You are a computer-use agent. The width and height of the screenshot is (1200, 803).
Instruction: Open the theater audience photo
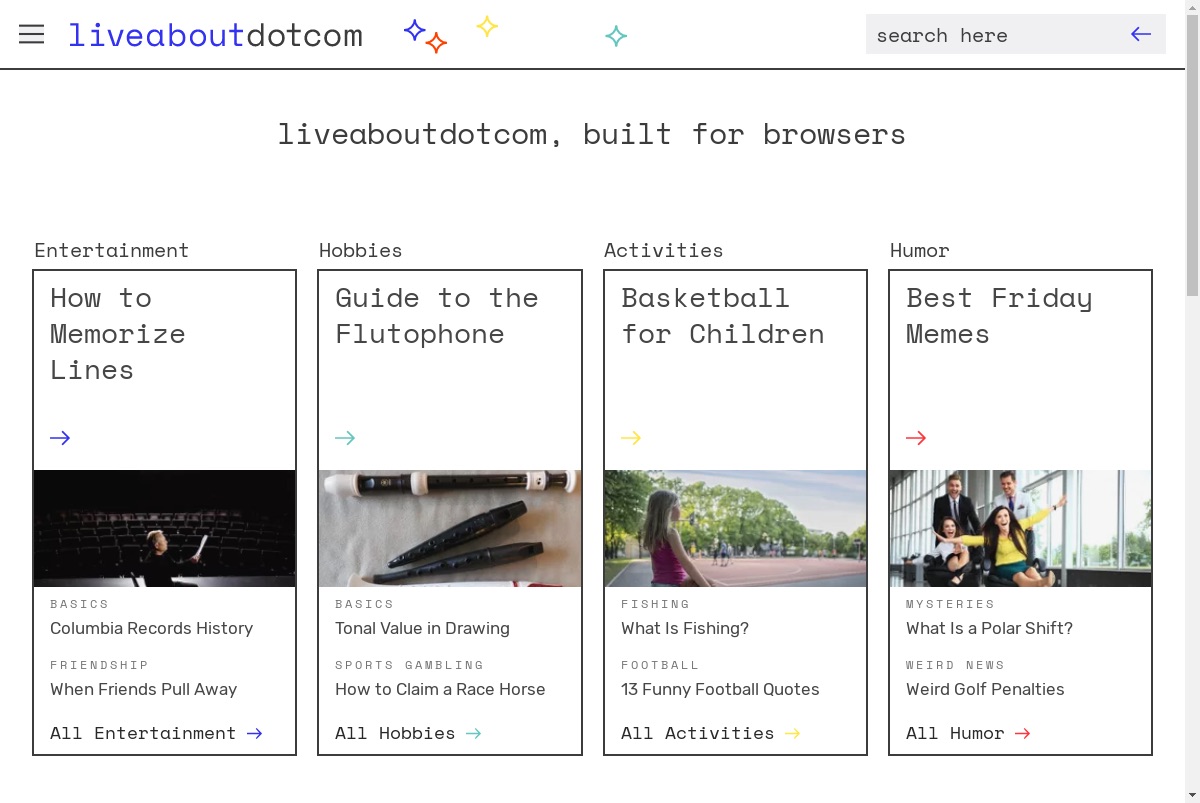point(165,528)
